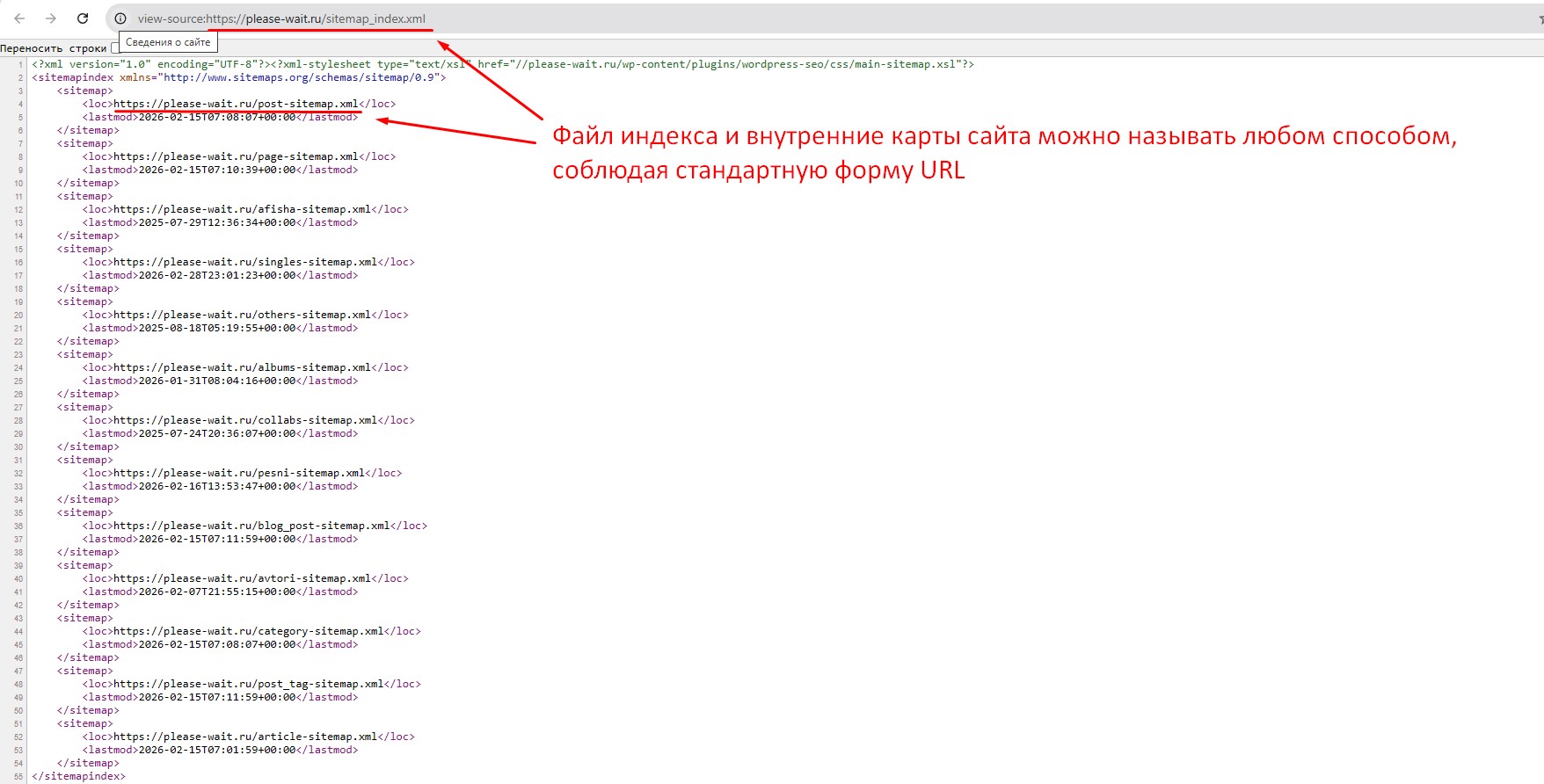Open the post_tag-sitemap.xml link
This screenshot has width=1544, height=784.
(x=248, y=684)
